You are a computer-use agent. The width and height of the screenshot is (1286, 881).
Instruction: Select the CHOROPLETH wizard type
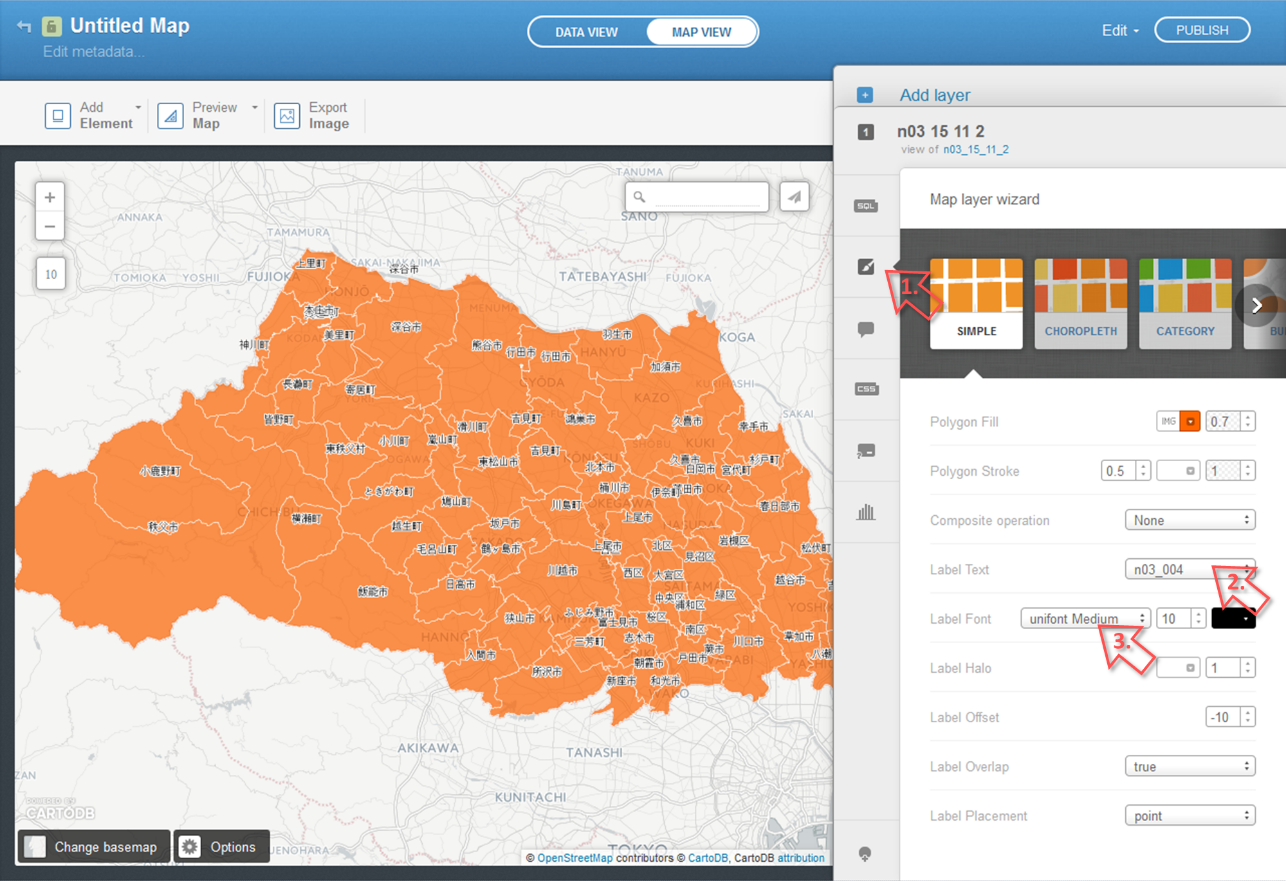click(1080, 303)
